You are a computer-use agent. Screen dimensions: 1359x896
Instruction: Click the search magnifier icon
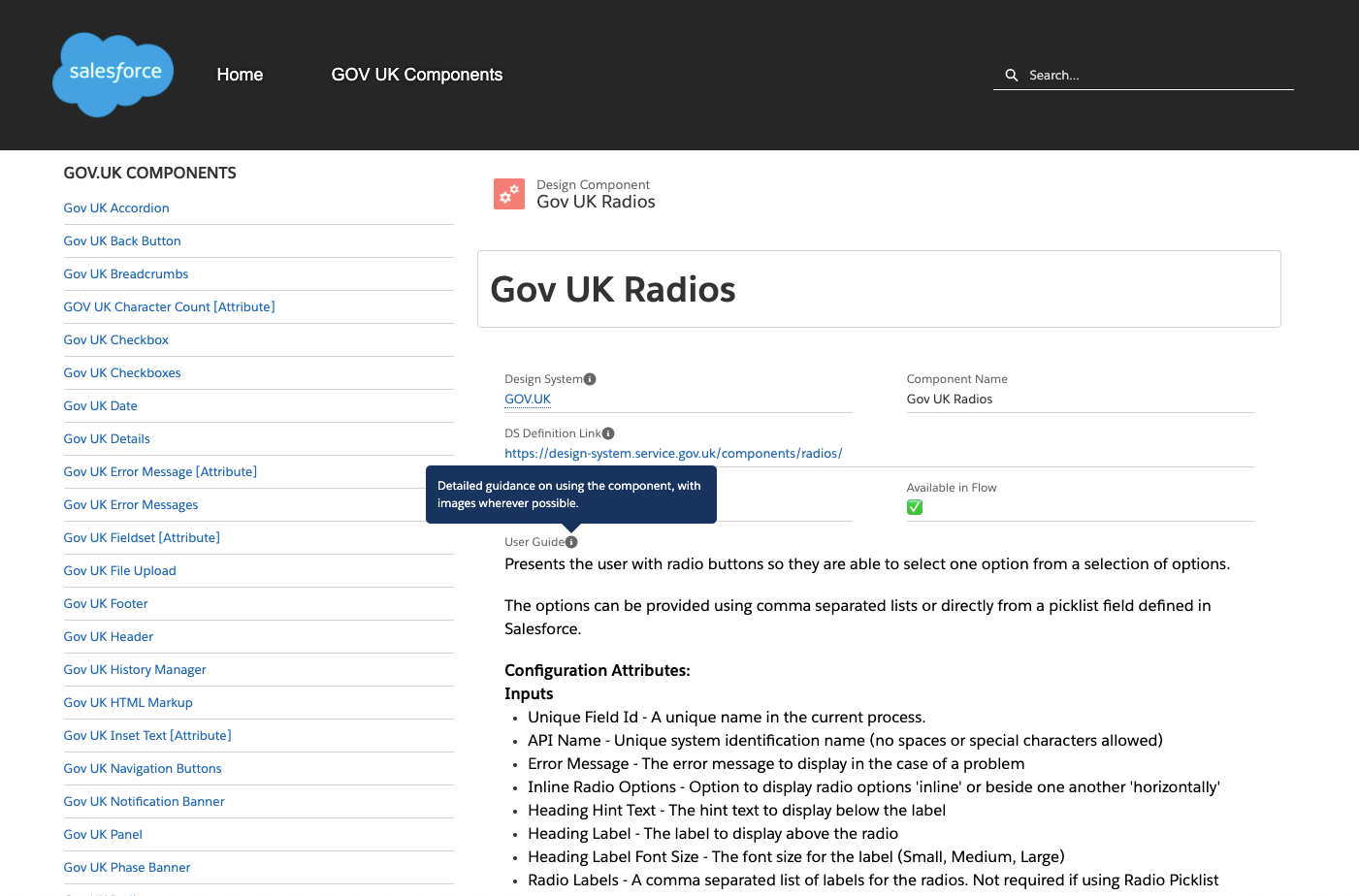pyautogui.click(x=1011, y=74)
